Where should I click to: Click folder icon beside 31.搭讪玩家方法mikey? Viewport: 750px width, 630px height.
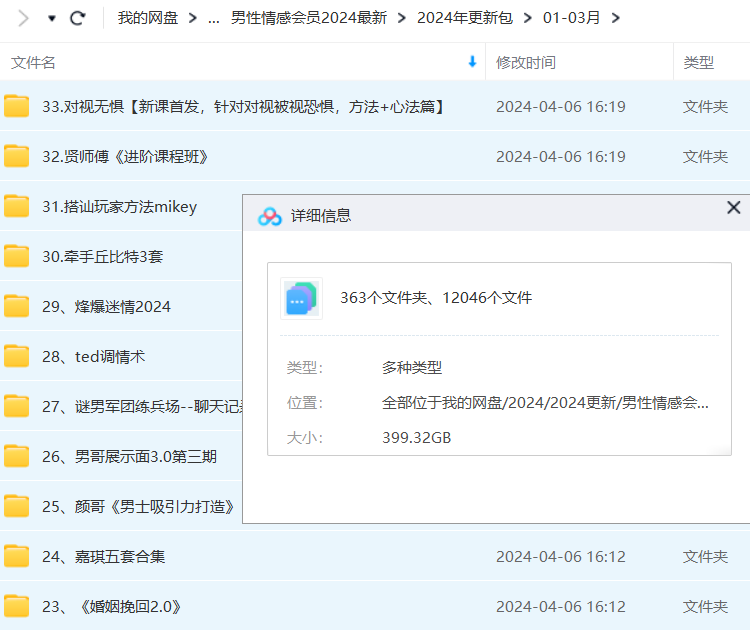point(16,206)
